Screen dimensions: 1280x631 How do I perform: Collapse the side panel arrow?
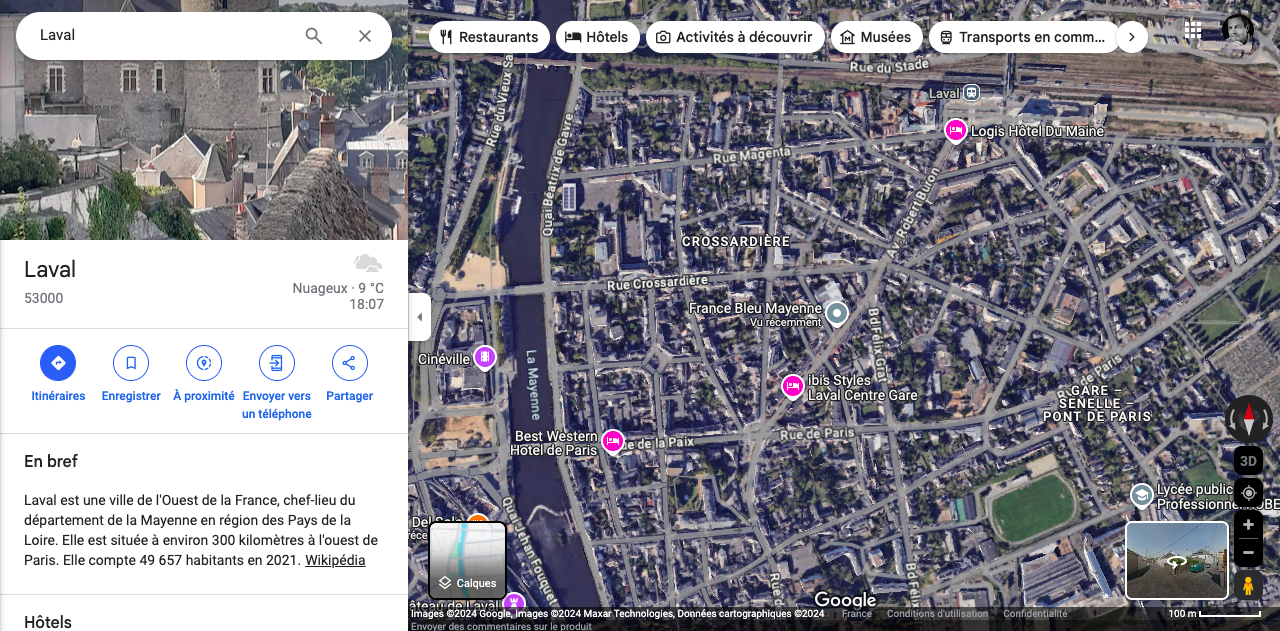[420, 317]
